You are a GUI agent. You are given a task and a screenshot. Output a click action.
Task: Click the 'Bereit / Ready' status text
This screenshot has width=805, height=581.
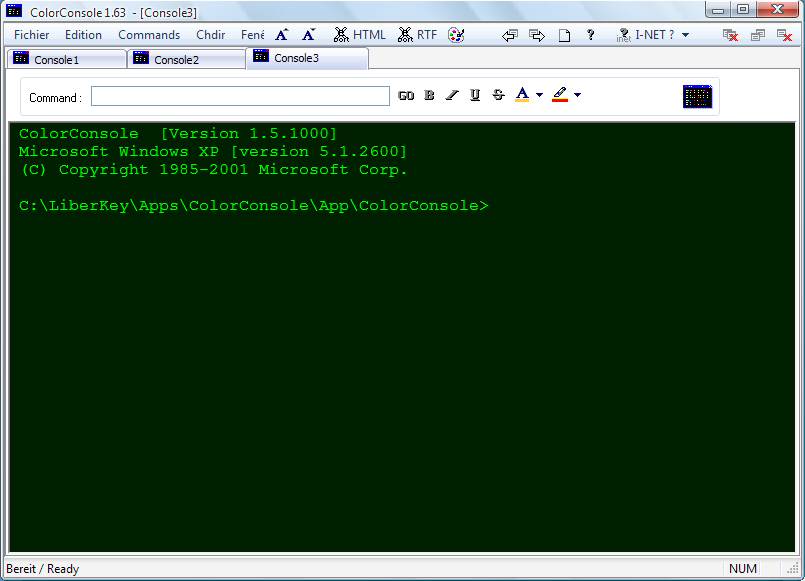[x=43, y=569]
